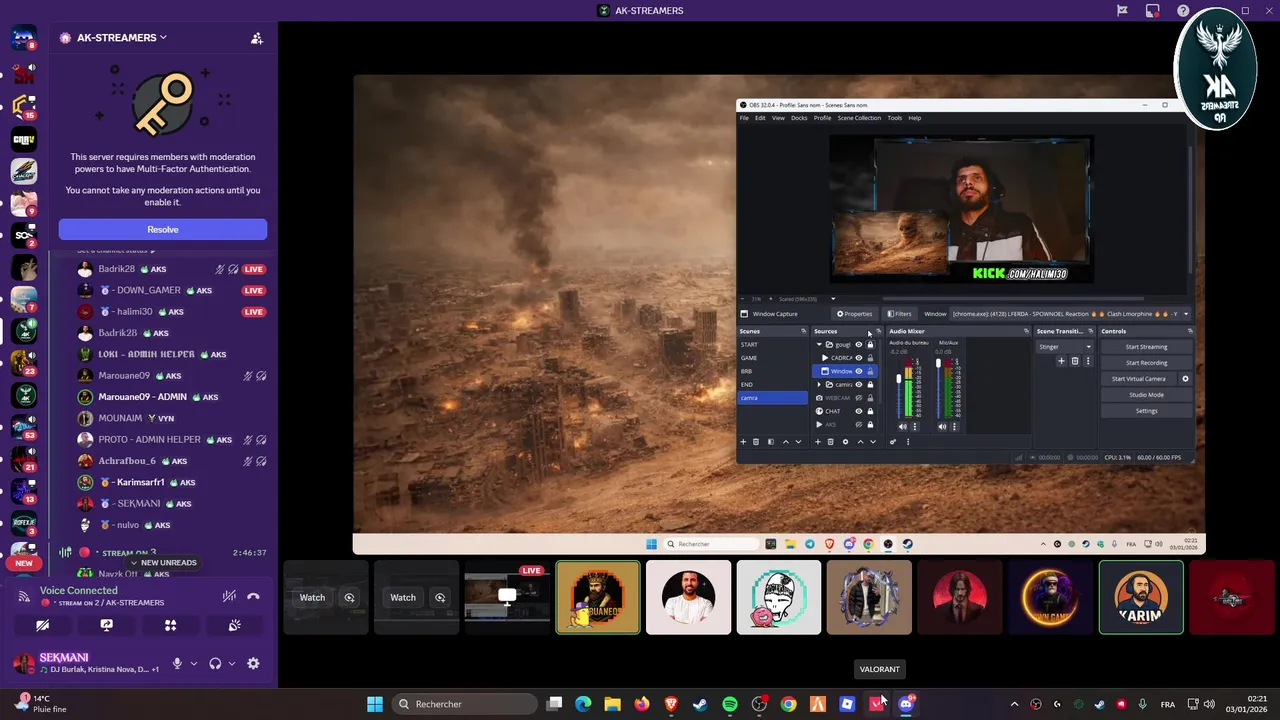This screenshot has width=1280, height=720.
Task: Open the Edit menu in the streamed OBS window
Action: point(760,118)
